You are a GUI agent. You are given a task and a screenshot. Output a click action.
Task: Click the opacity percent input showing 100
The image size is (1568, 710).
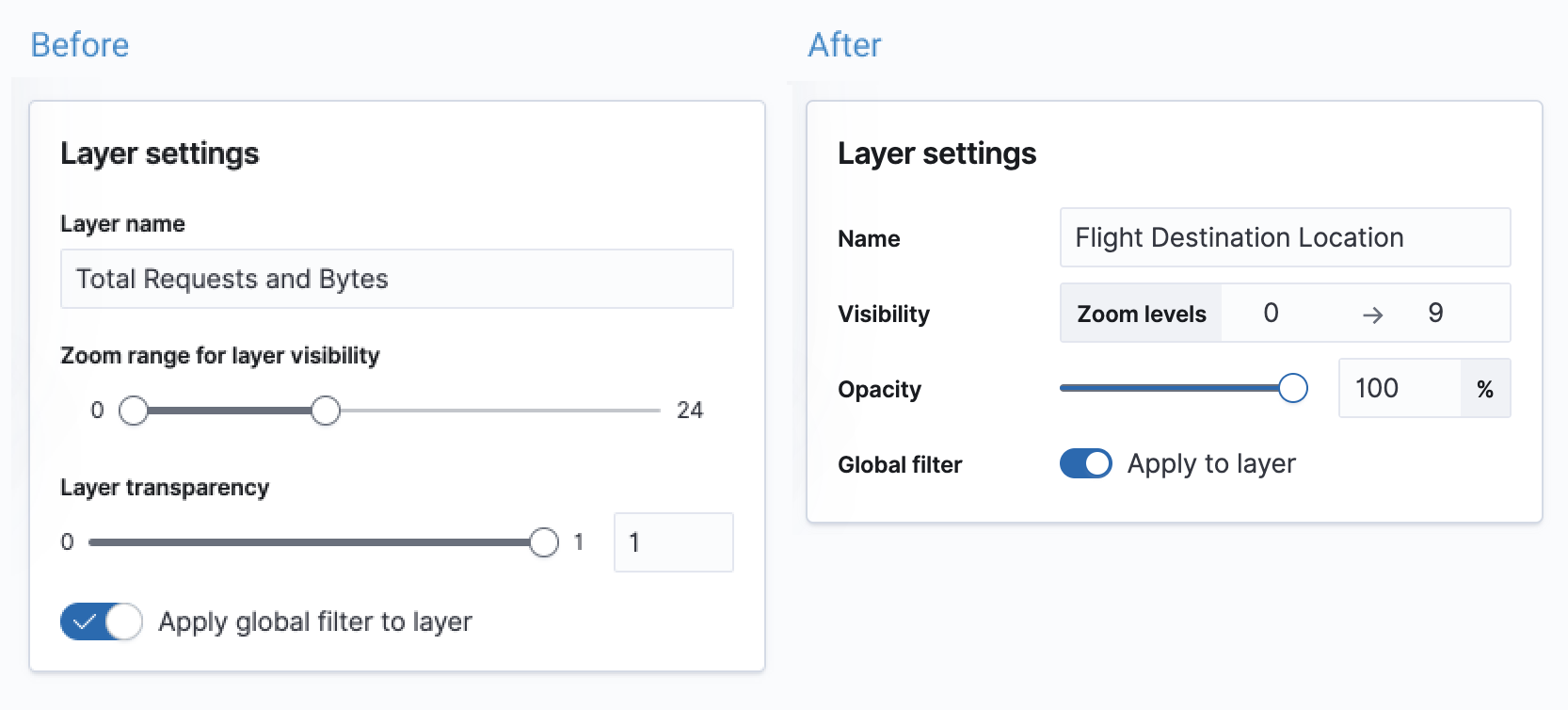point(1399,388)
